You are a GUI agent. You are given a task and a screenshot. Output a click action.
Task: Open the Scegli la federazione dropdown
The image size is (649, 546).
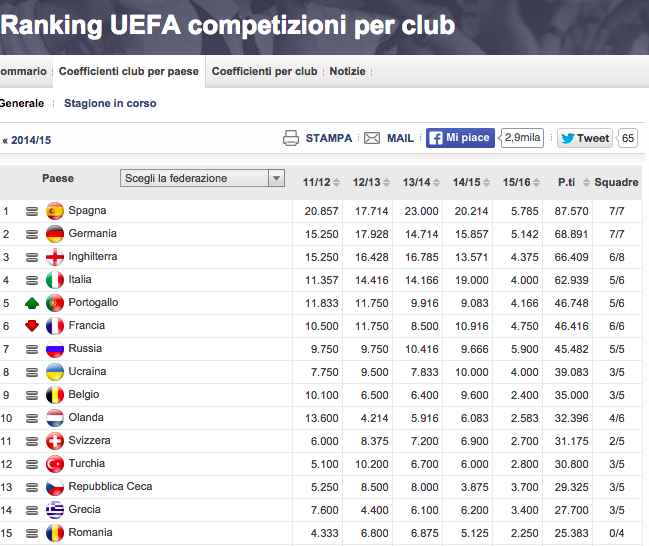coord(203,179)
